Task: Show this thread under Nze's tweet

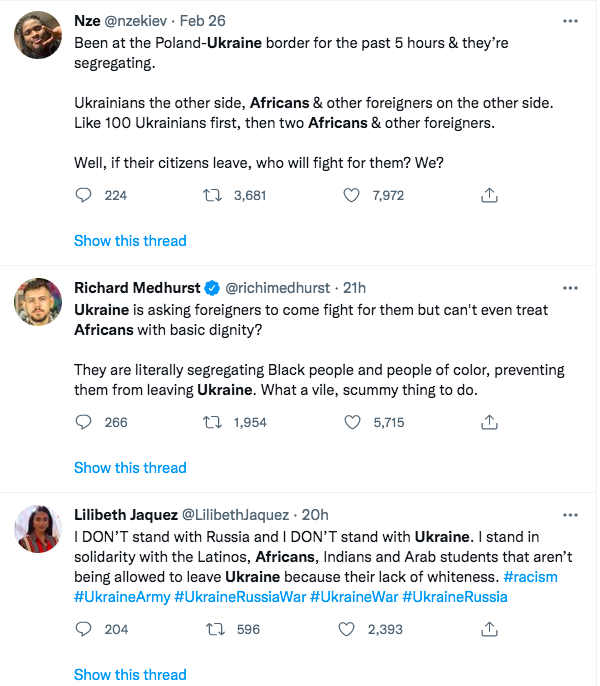Action: [130, 241]
